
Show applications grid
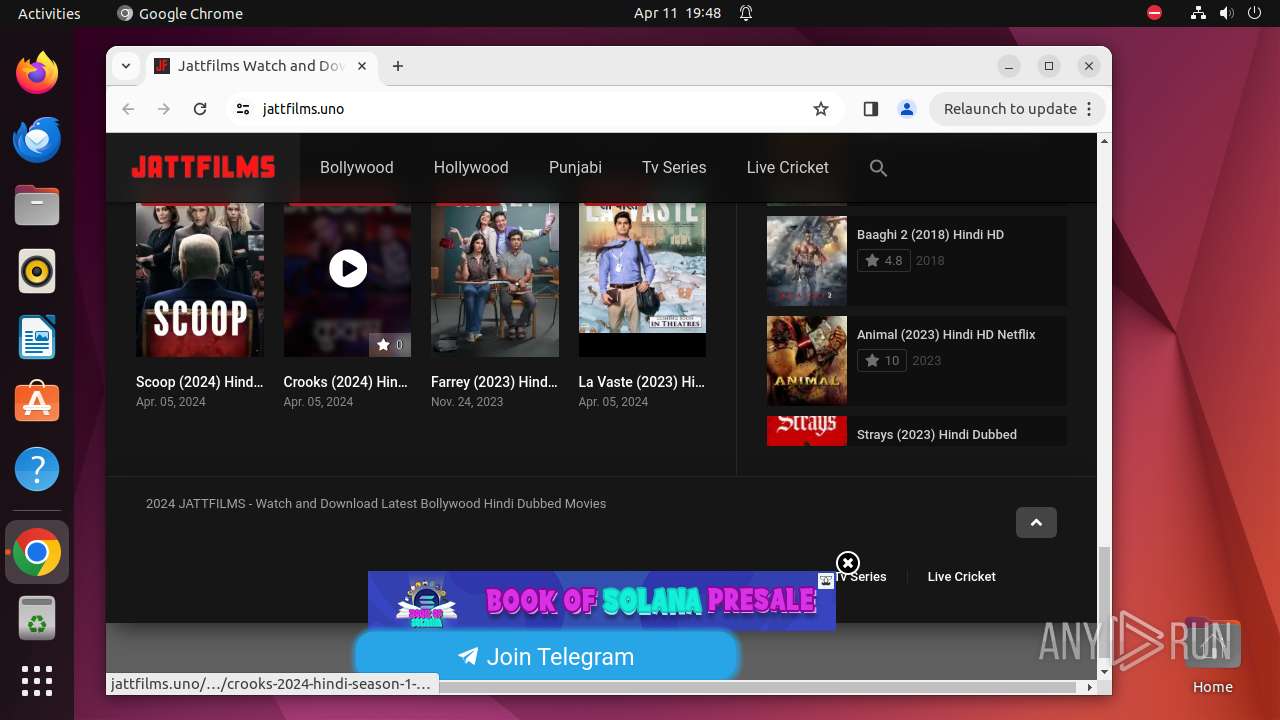point(37,681)
